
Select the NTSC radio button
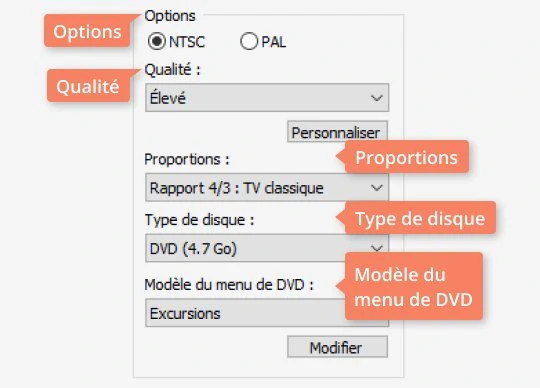(157, 41)
